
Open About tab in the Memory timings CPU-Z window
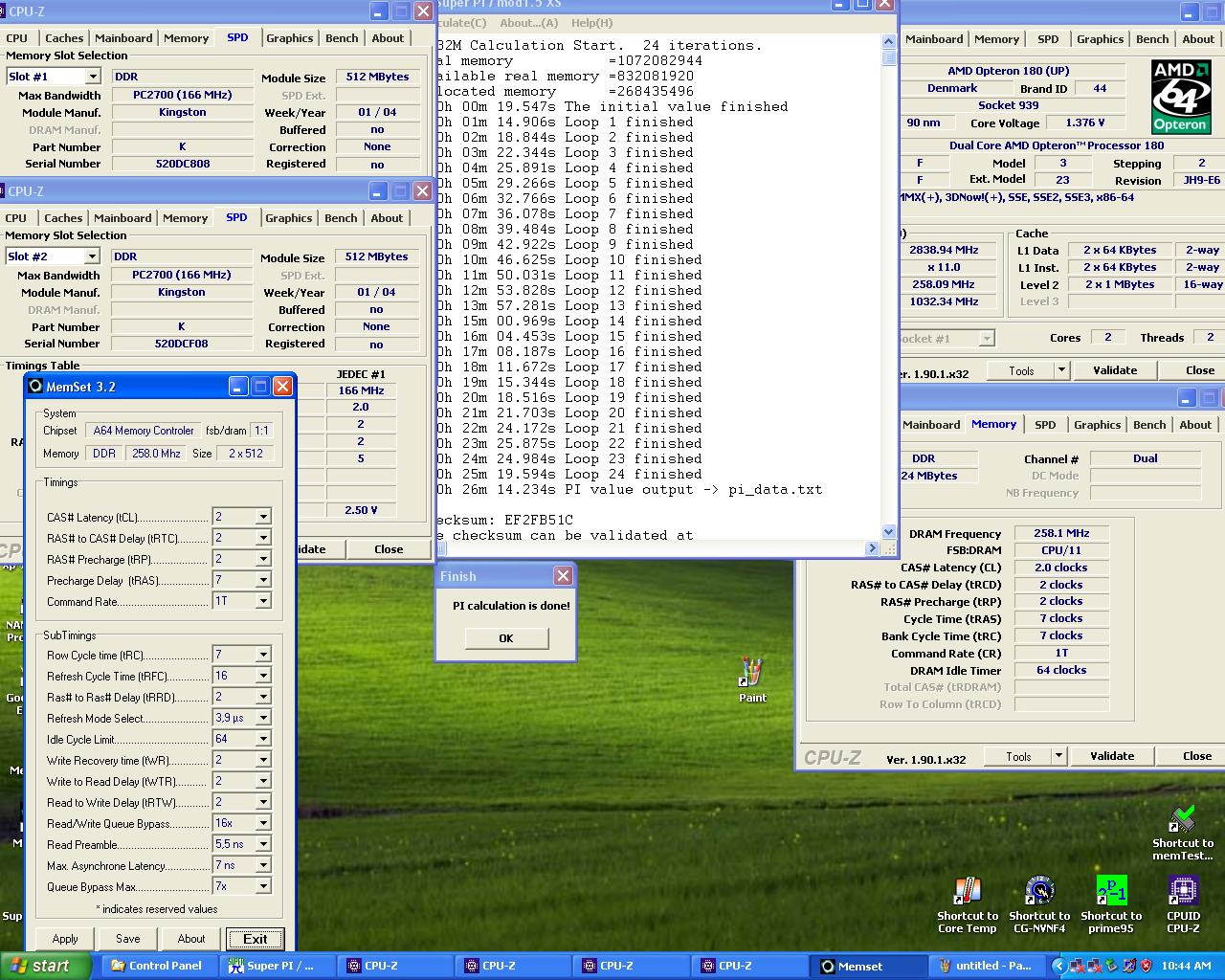tap(1195, 425)
